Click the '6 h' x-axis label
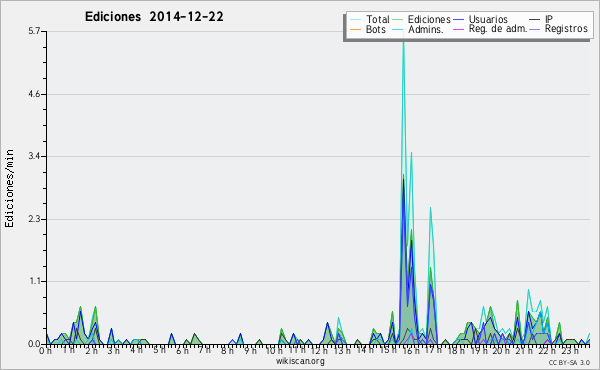This screenshot has width=600, height=370. pos(182,351)
